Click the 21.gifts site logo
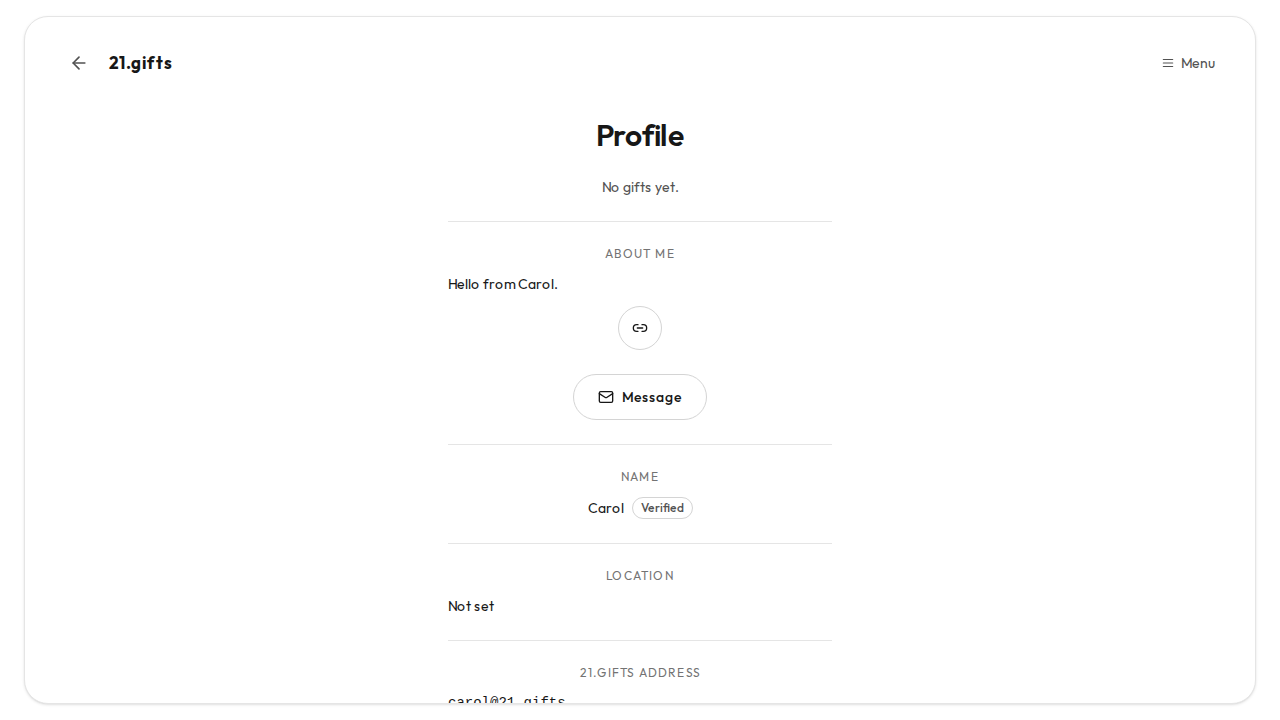Image resolution: width=1280 pixels, height=720 pixels. pos(140,63)
